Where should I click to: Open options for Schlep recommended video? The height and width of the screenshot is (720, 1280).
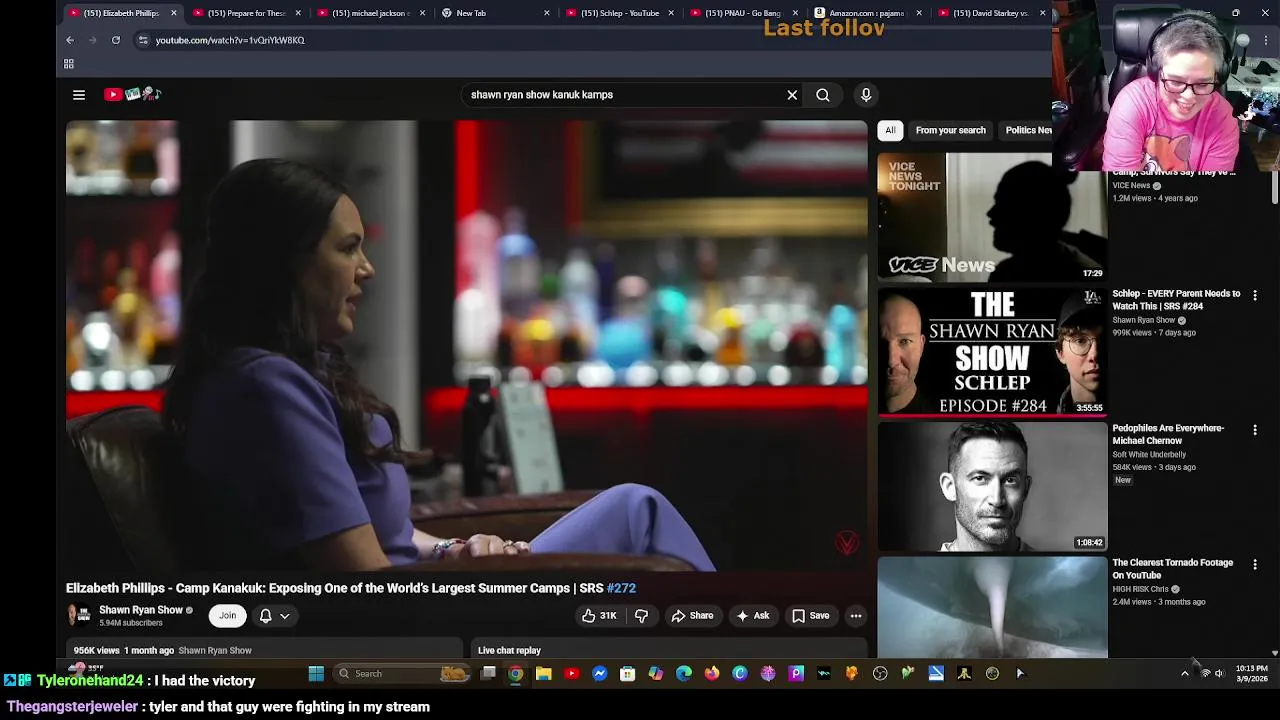pyautogui.click(x=1255, y=296)
